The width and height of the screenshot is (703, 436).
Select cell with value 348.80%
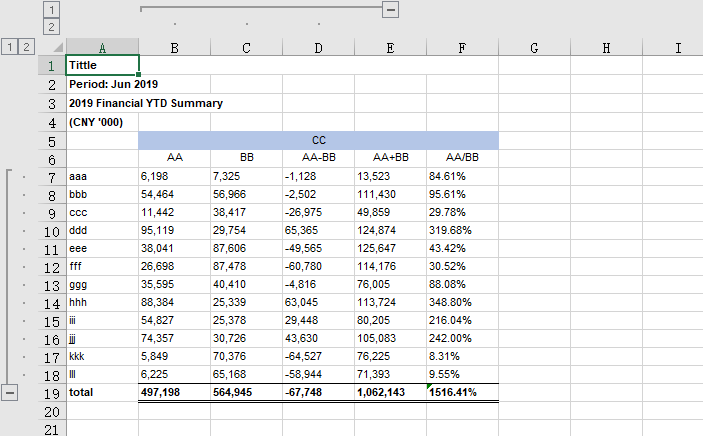click(462, 303)
